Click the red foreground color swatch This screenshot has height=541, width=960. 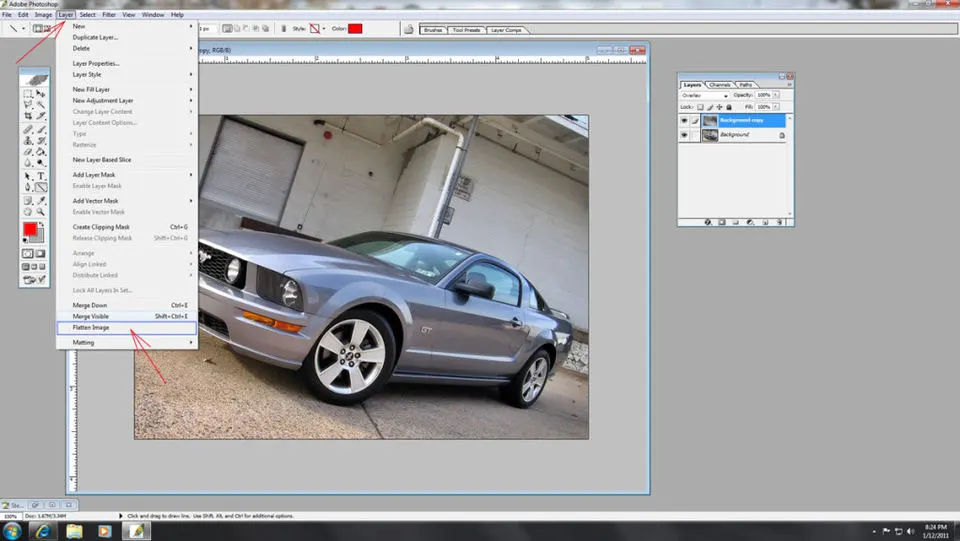click(30, 229)
